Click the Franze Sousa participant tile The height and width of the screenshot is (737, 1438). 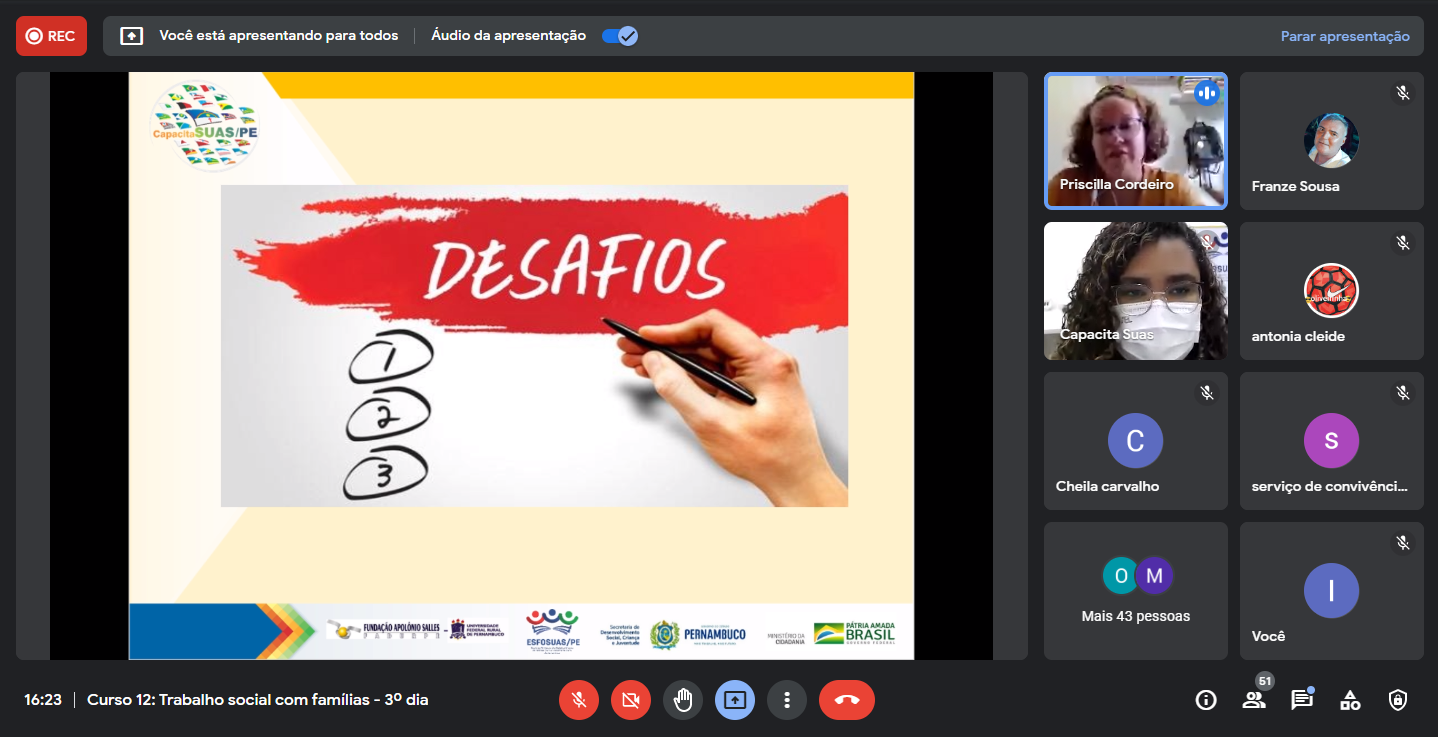pyautogui.click(x=1331, y=140)
